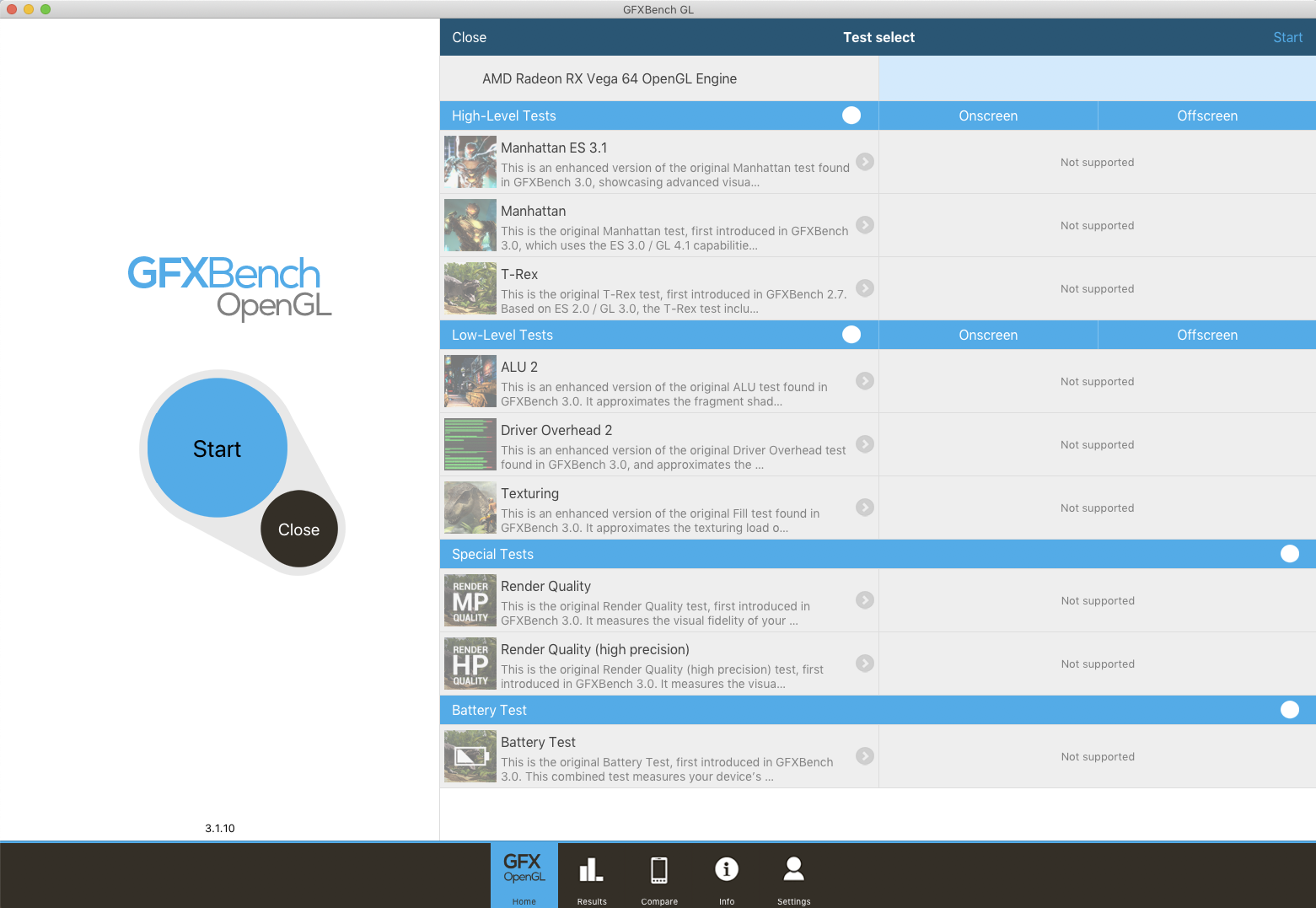Click the Render HP Quality icon
This screenshot has height=908, width=1316.
[x=470, y=664]
